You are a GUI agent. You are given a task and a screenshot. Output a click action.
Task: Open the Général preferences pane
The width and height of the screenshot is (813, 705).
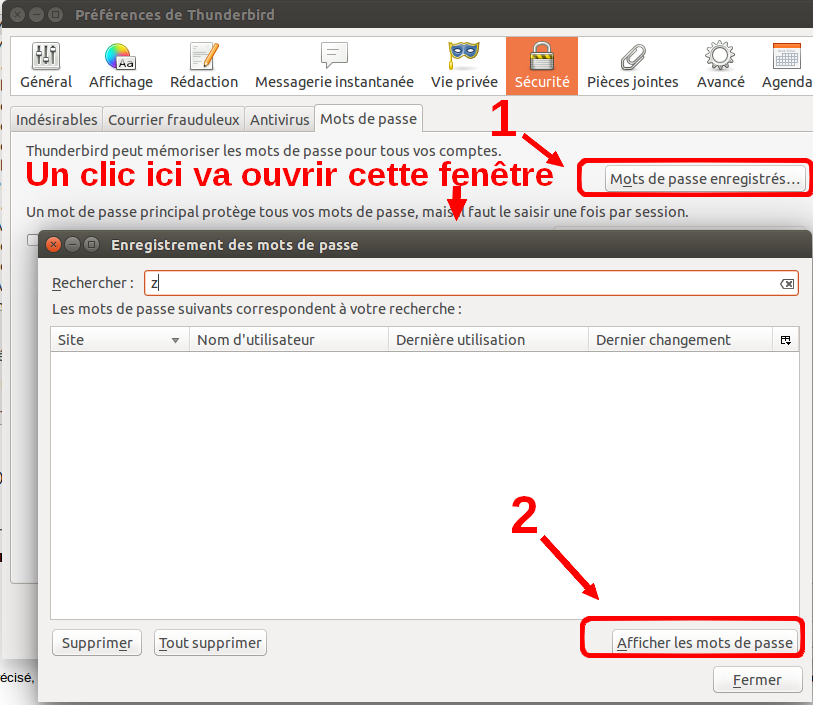(x=46, y=66)
